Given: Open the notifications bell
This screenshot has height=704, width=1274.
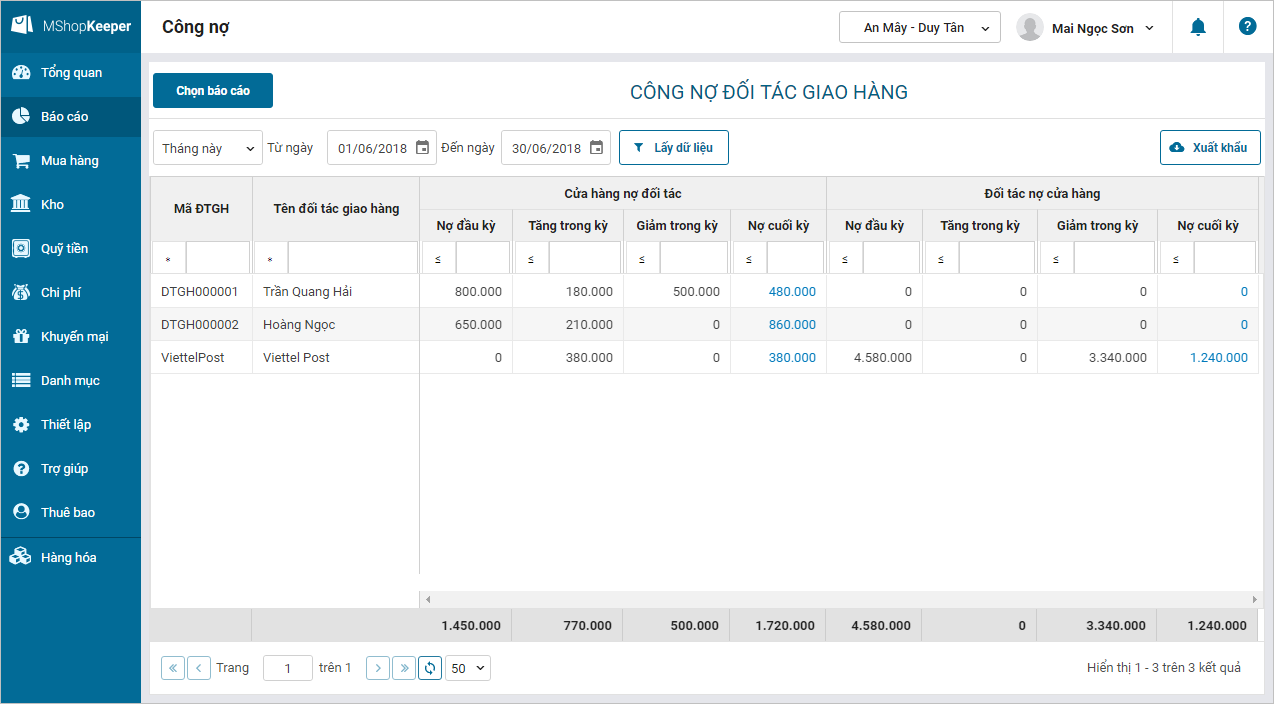Looking at the screenshot, I should 1198,27.
